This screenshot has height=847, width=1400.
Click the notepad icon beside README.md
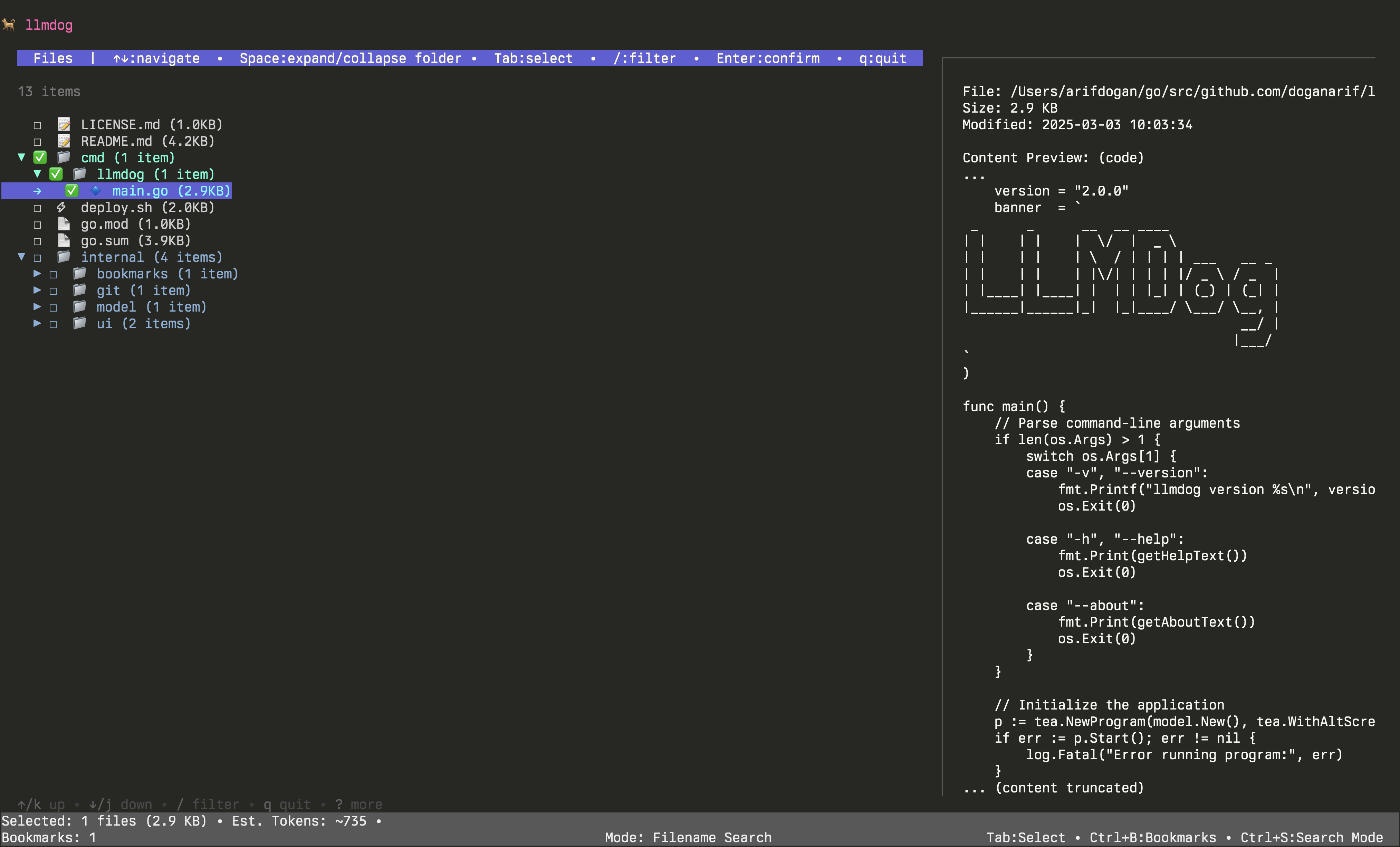click(x=64, y=141)
